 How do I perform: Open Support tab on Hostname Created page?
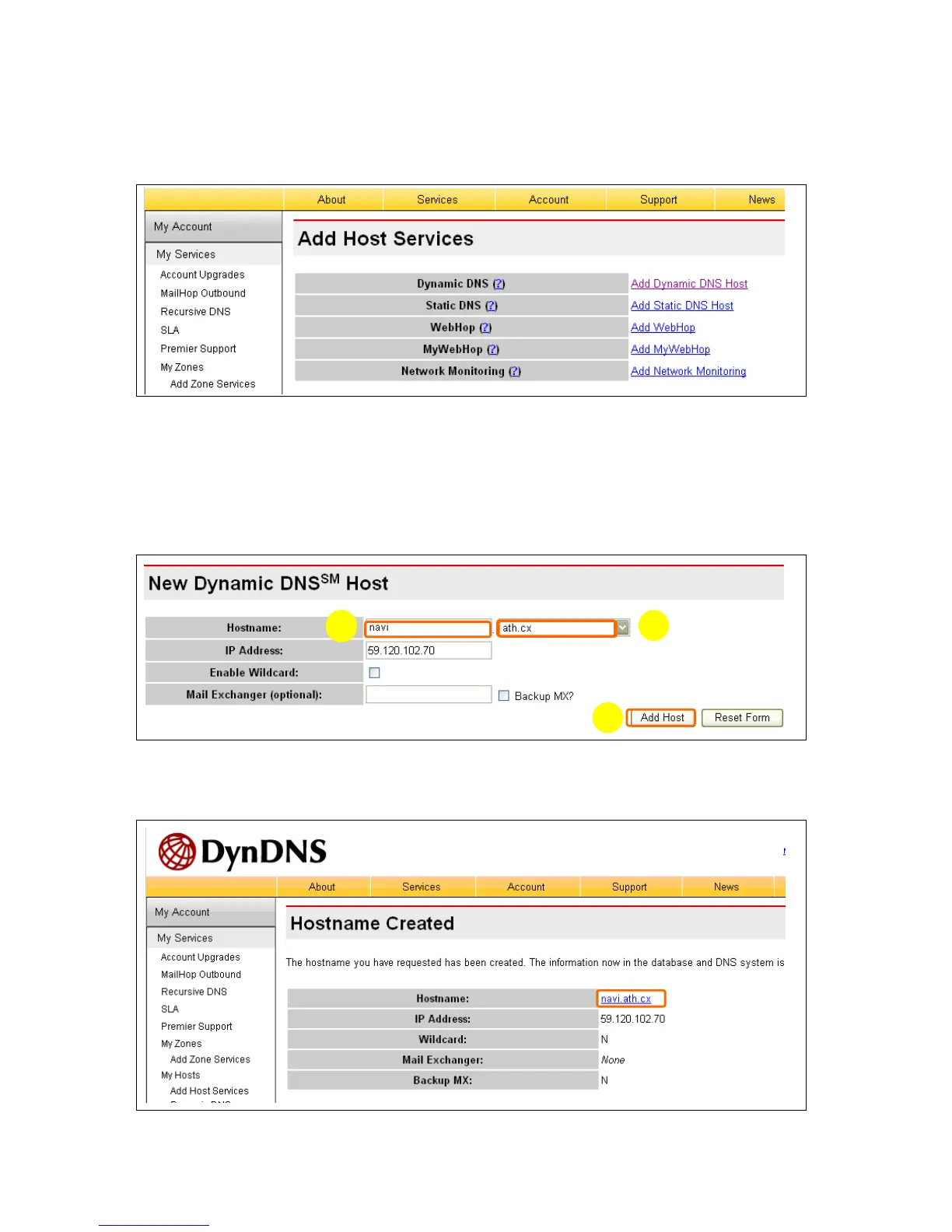pos(629,887)
